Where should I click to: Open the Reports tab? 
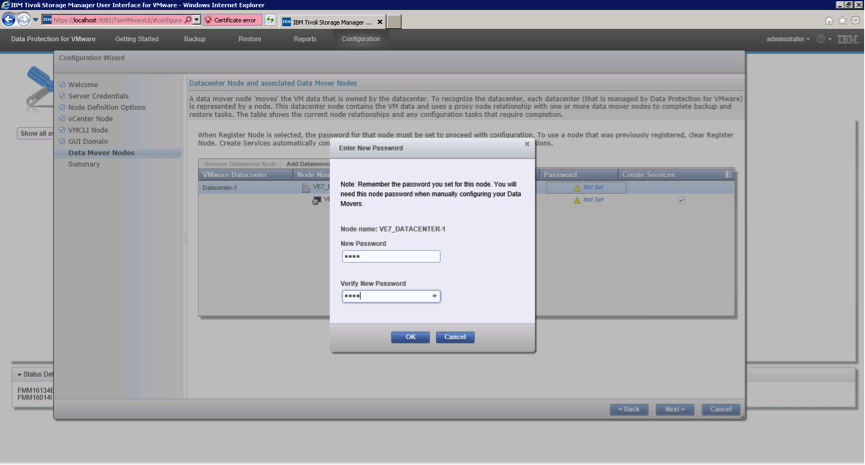point(305,39)
